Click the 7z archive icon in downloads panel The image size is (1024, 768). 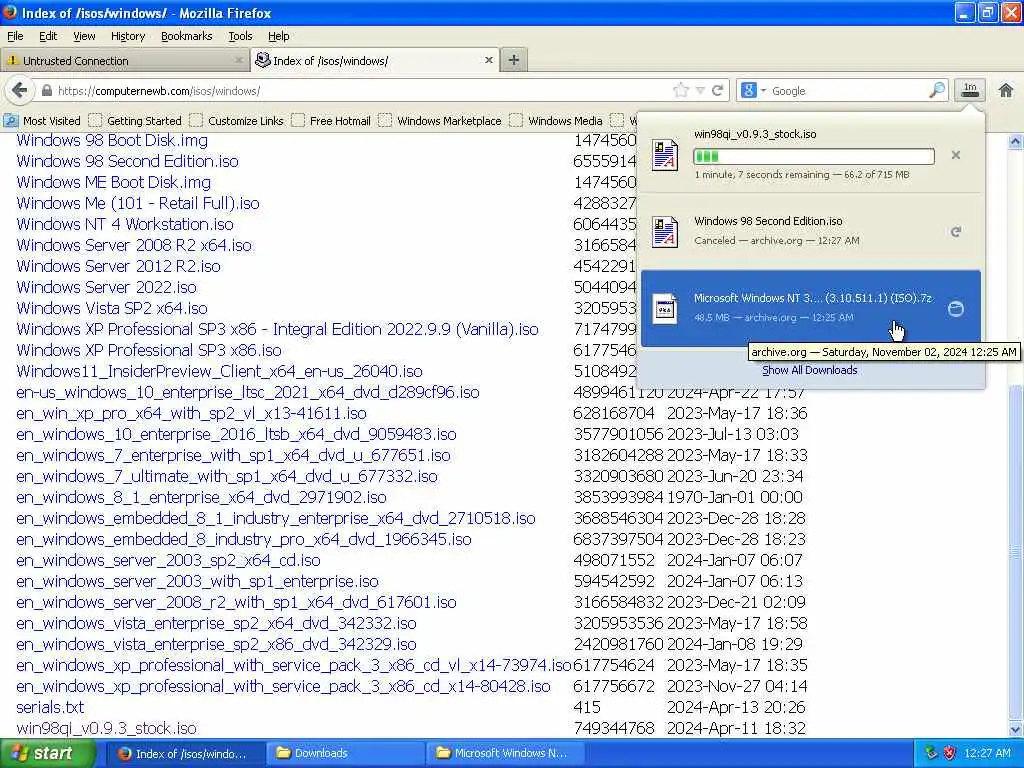coord(665,308)
